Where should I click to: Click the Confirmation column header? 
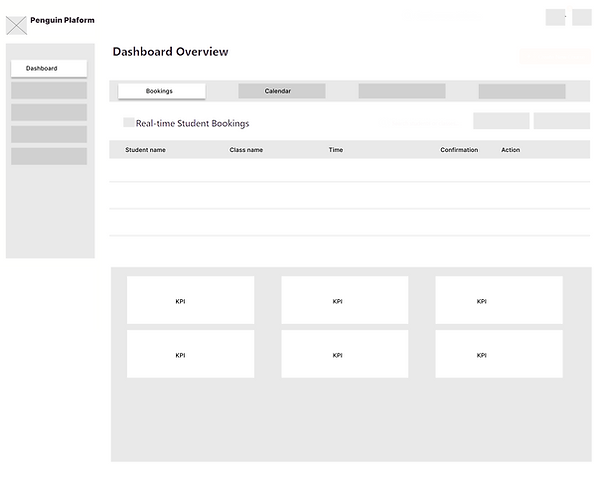pos(459,150)
